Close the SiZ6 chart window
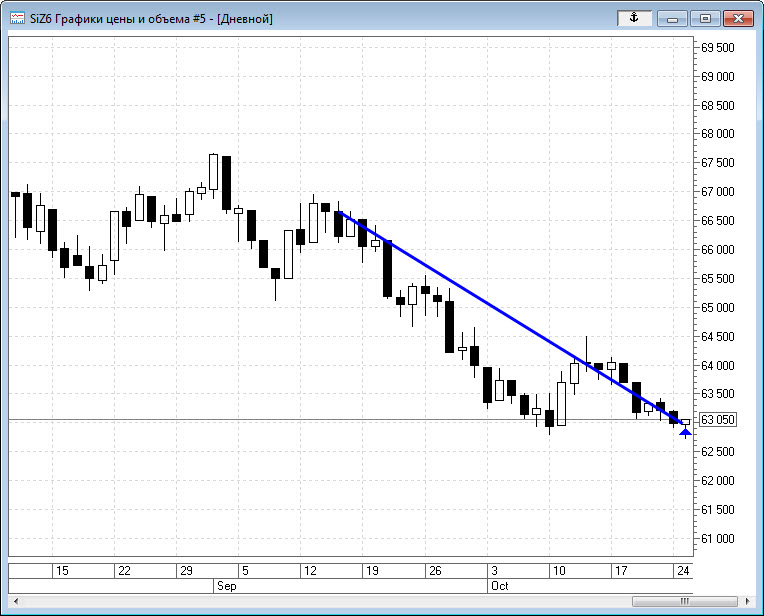The height and width of the screenshot is (616, 764). click(738, 19)
